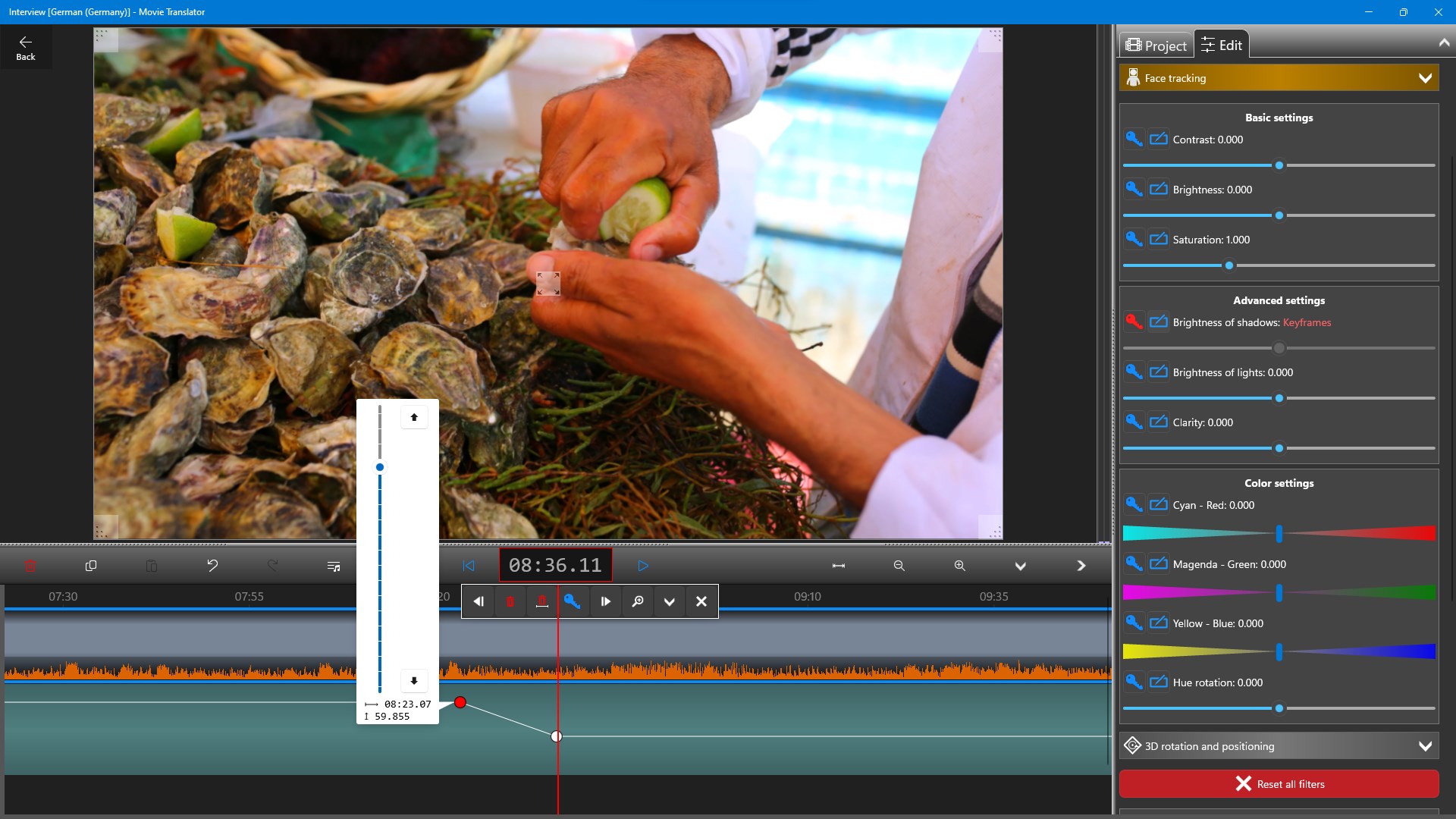
Task: Toggle red keyframe key for Brightness of shadows
Action: click(x=1134, y=322)
